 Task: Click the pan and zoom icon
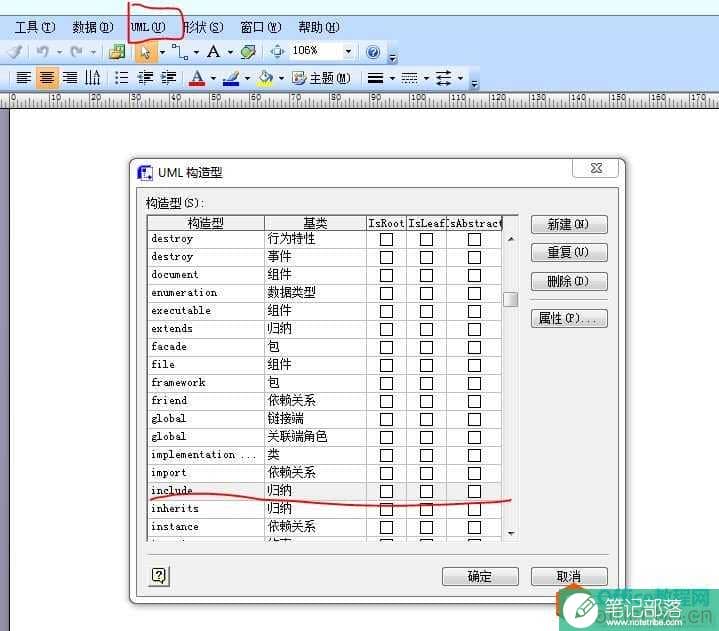coord(277,52)
